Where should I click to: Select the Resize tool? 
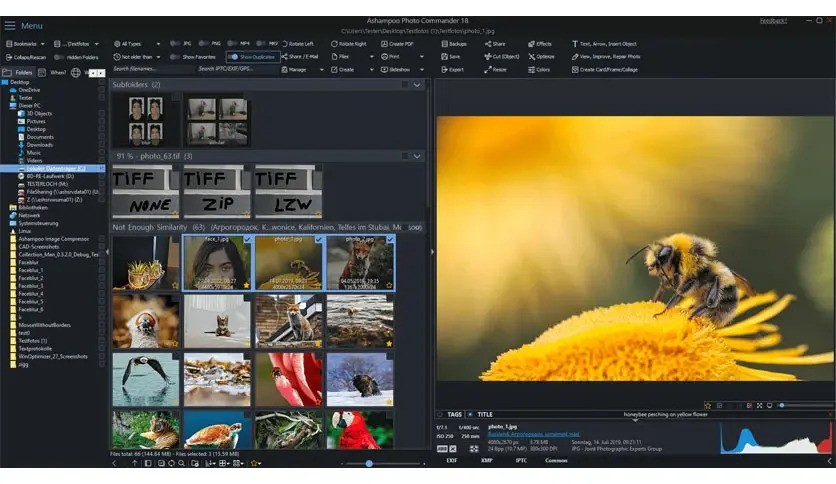click(x=495, y=70)
